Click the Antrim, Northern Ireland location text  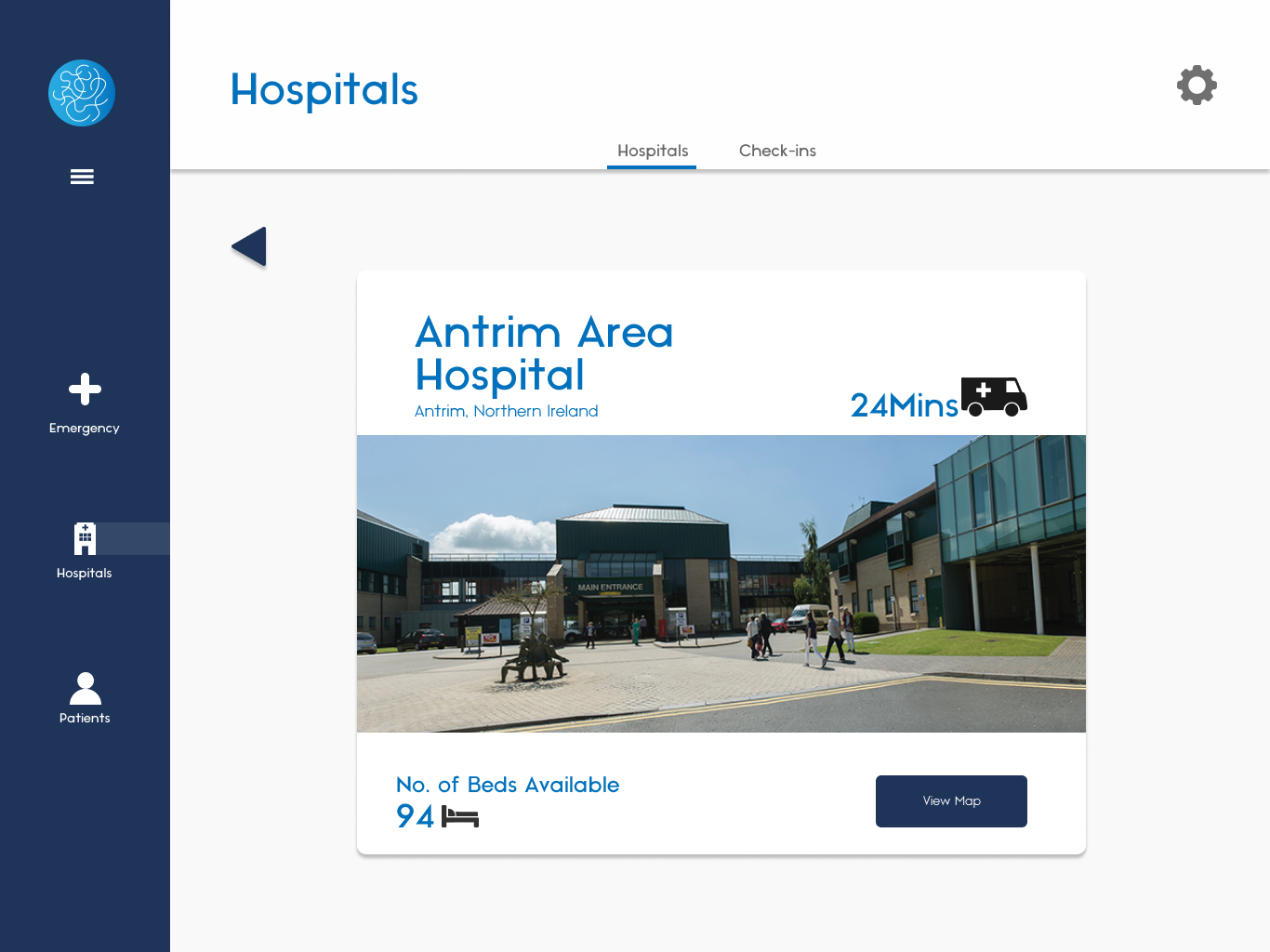[x=506, y=411]
